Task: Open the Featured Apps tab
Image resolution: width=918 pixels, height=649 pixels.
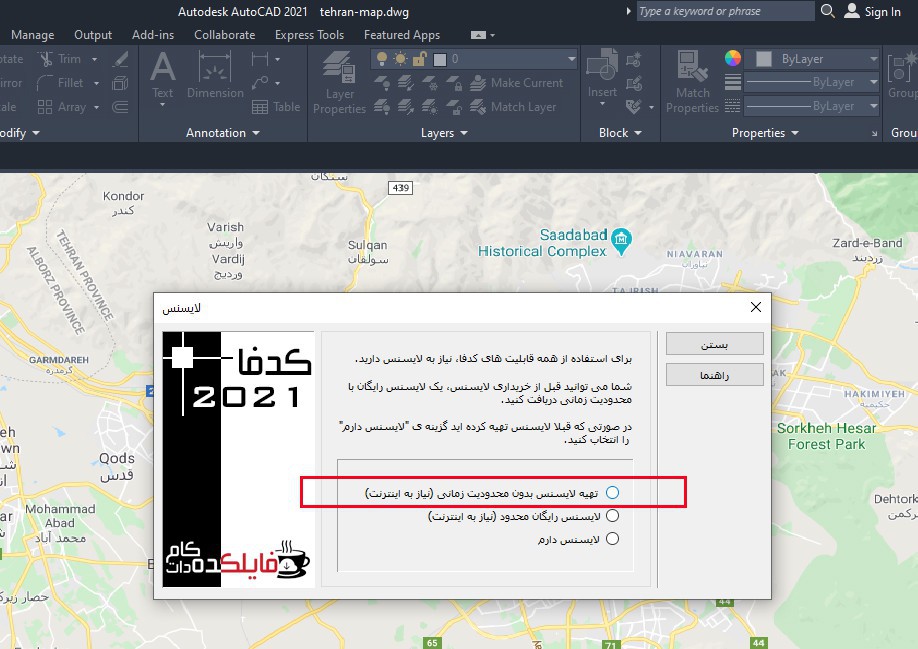Action: click(402, 35)
